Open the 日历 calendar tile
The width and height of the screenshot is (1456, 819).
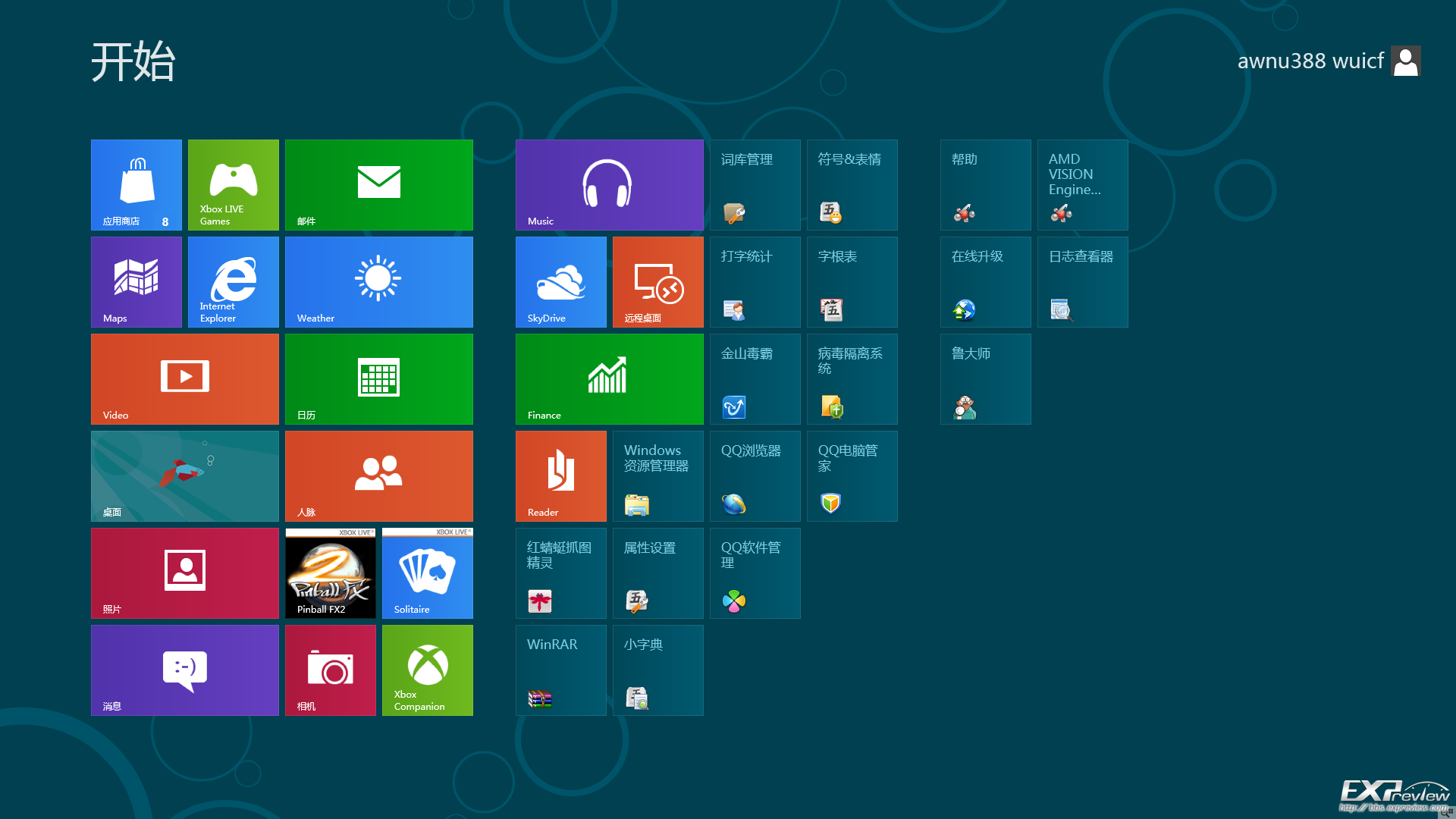coord(379,379)
